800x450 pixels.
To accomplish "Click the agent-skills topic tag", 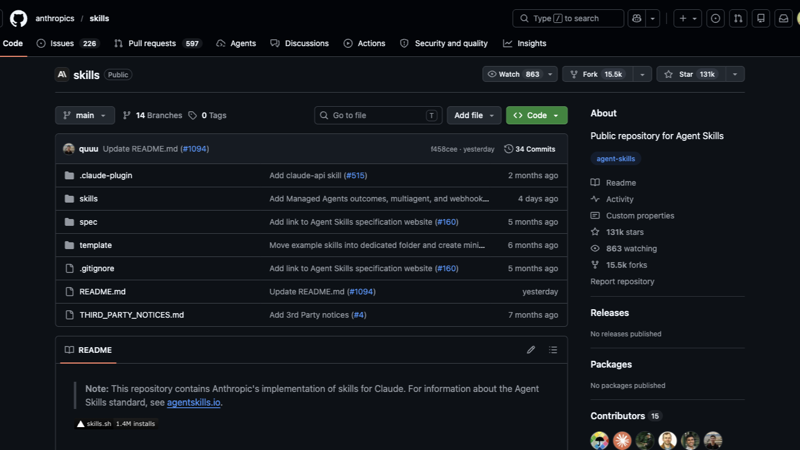I will tap(615, 159).
